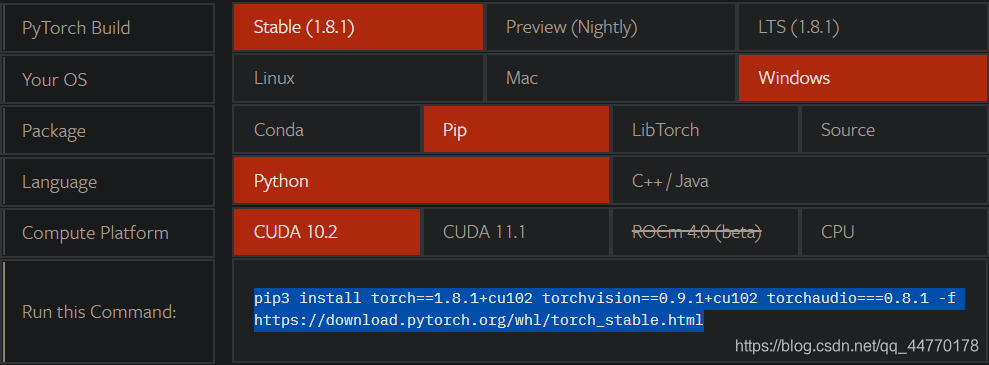The height and width of the screenshot is (365, 989).
Task: Select the Stable (1.8.1) build
Action: tap(358, 27)
